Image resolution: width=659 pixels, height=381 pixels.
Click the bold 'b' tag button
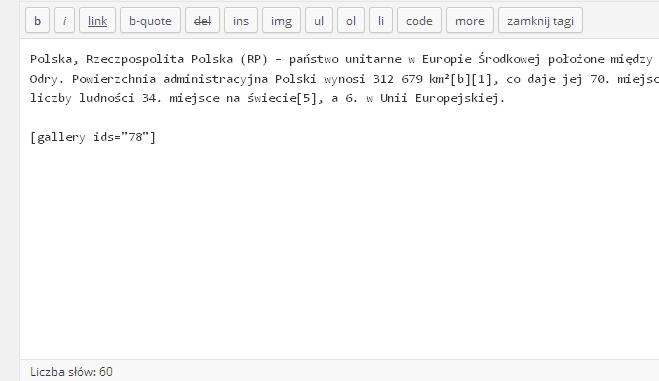(x=37, y=20)
